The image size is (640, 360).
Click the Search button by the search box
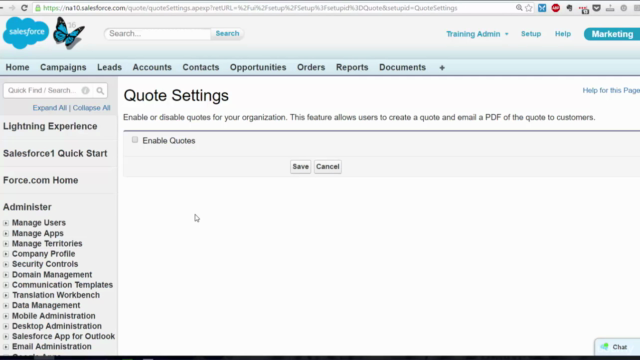[227, 33]
